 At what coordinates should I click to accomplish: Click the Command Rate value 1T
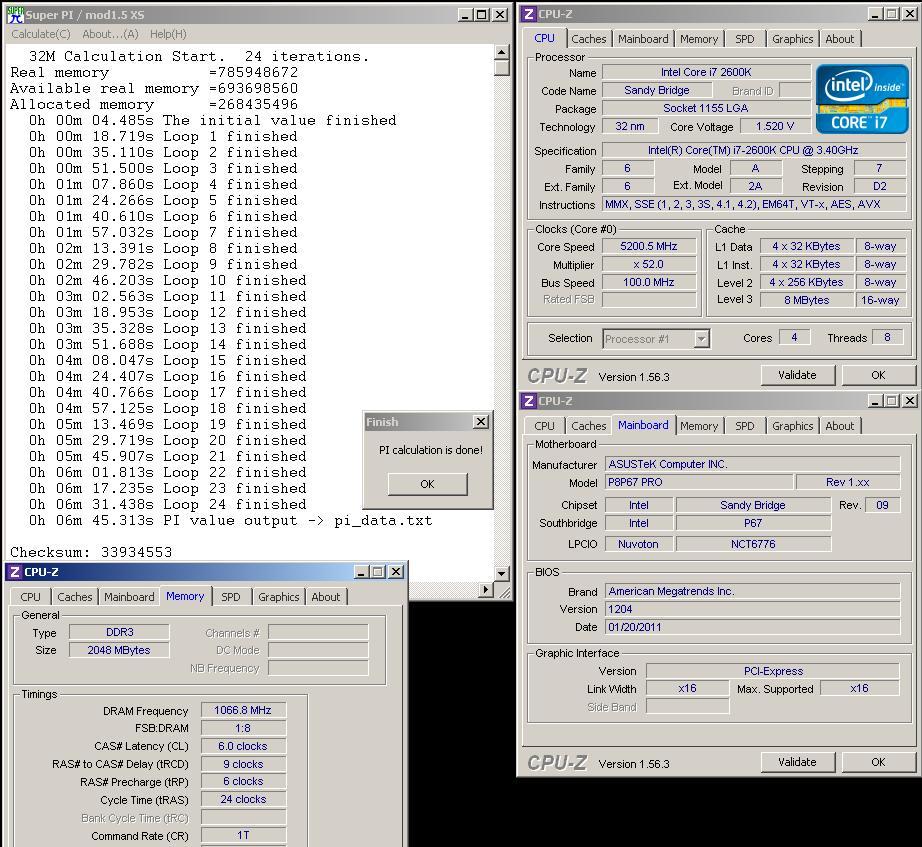[x=243, y=836]
